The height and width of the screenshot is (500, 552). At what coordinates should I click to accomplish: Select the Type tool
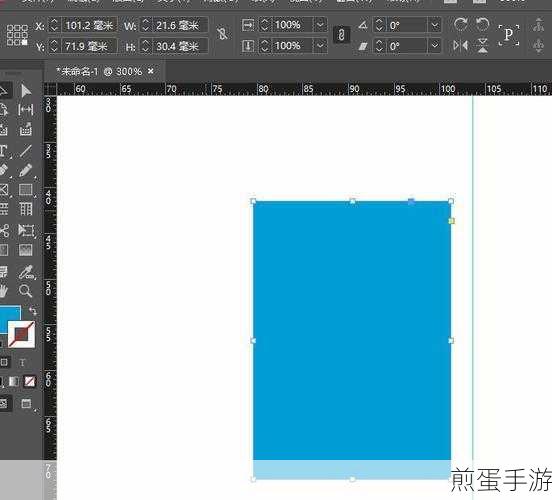[x=3, y=151]
